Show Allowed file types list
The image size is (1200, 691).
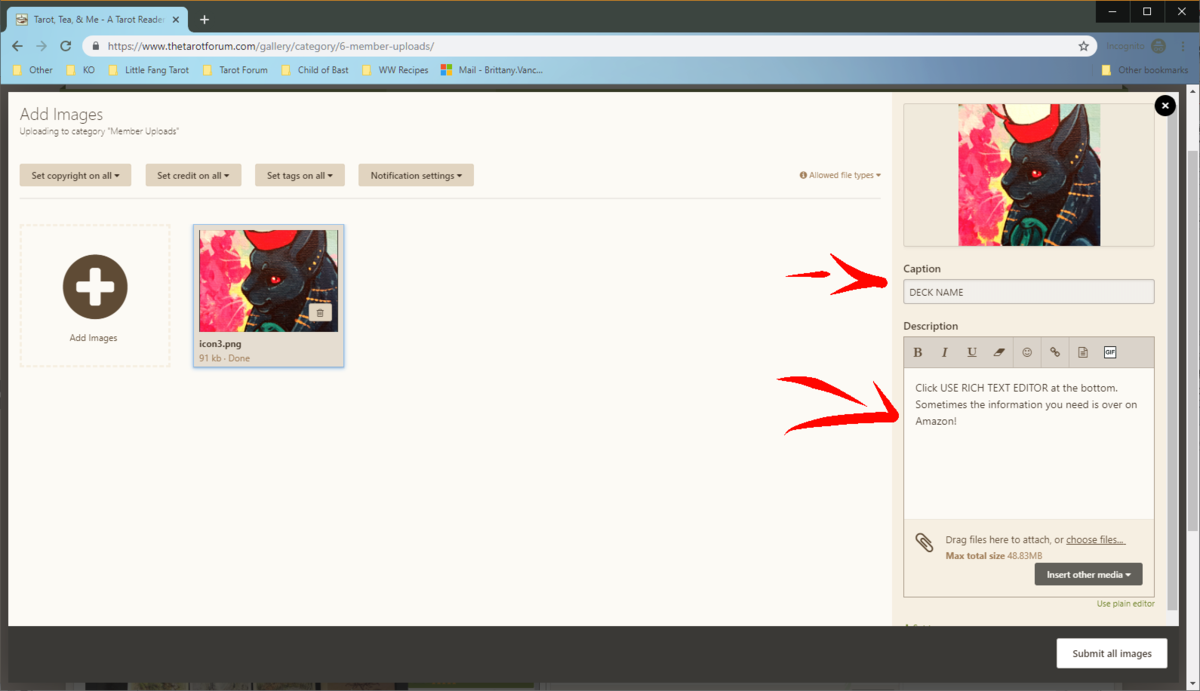tap(840, 176)
